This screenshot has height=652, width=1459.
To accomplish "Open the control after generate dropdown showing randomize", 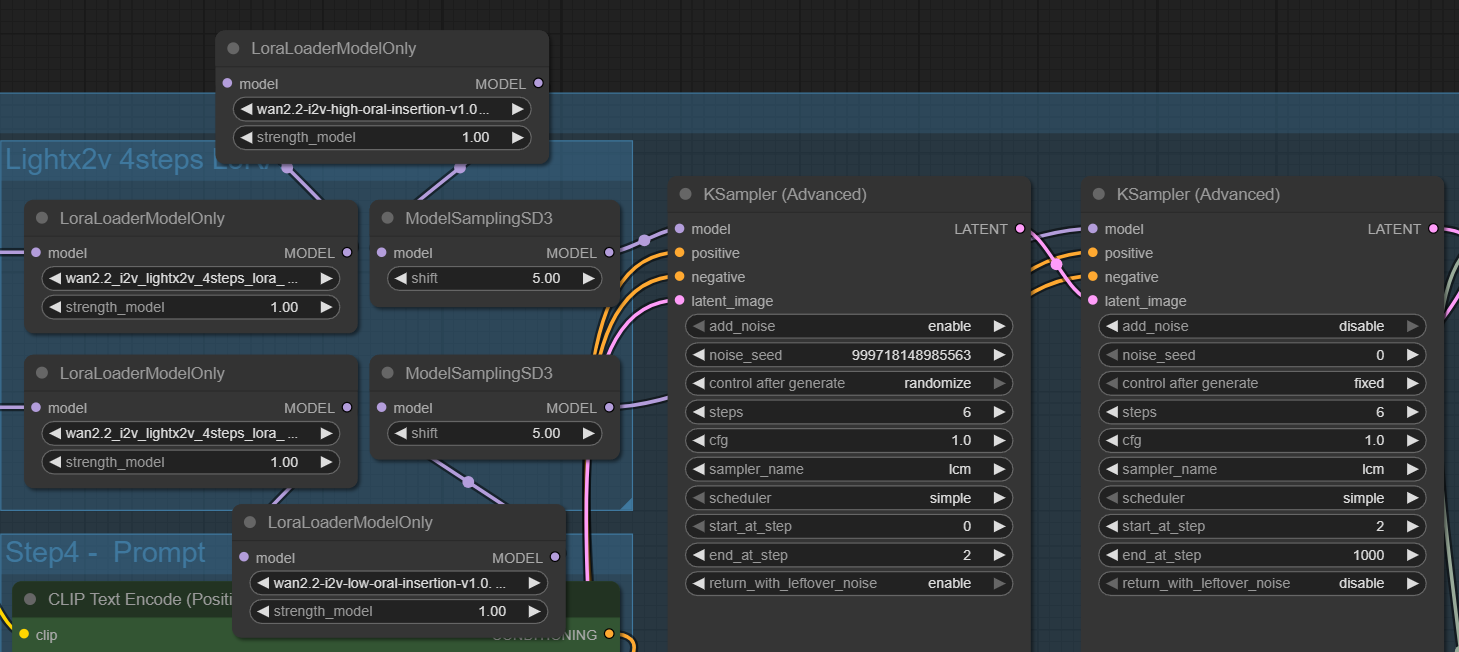I will pyautogui.click(x=849, y=383).
